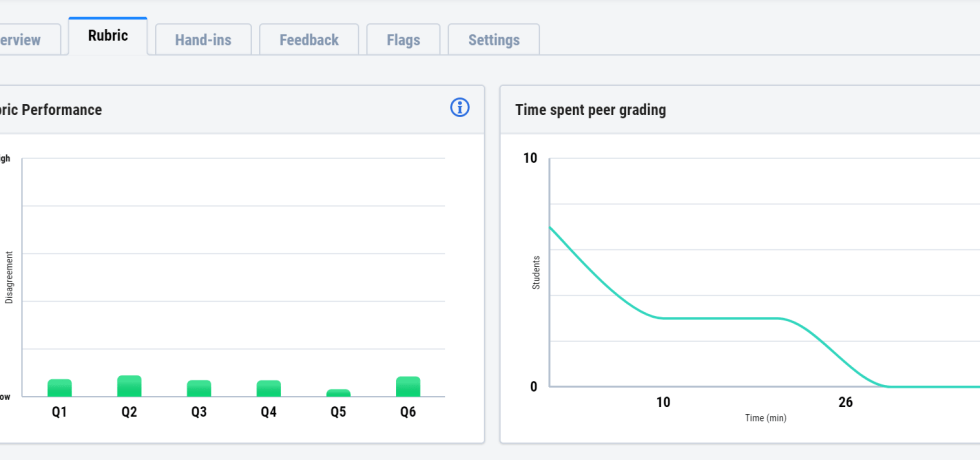Pick the green bar above Q4
Screen dimensions: 980x460
(x=268, y=388)
